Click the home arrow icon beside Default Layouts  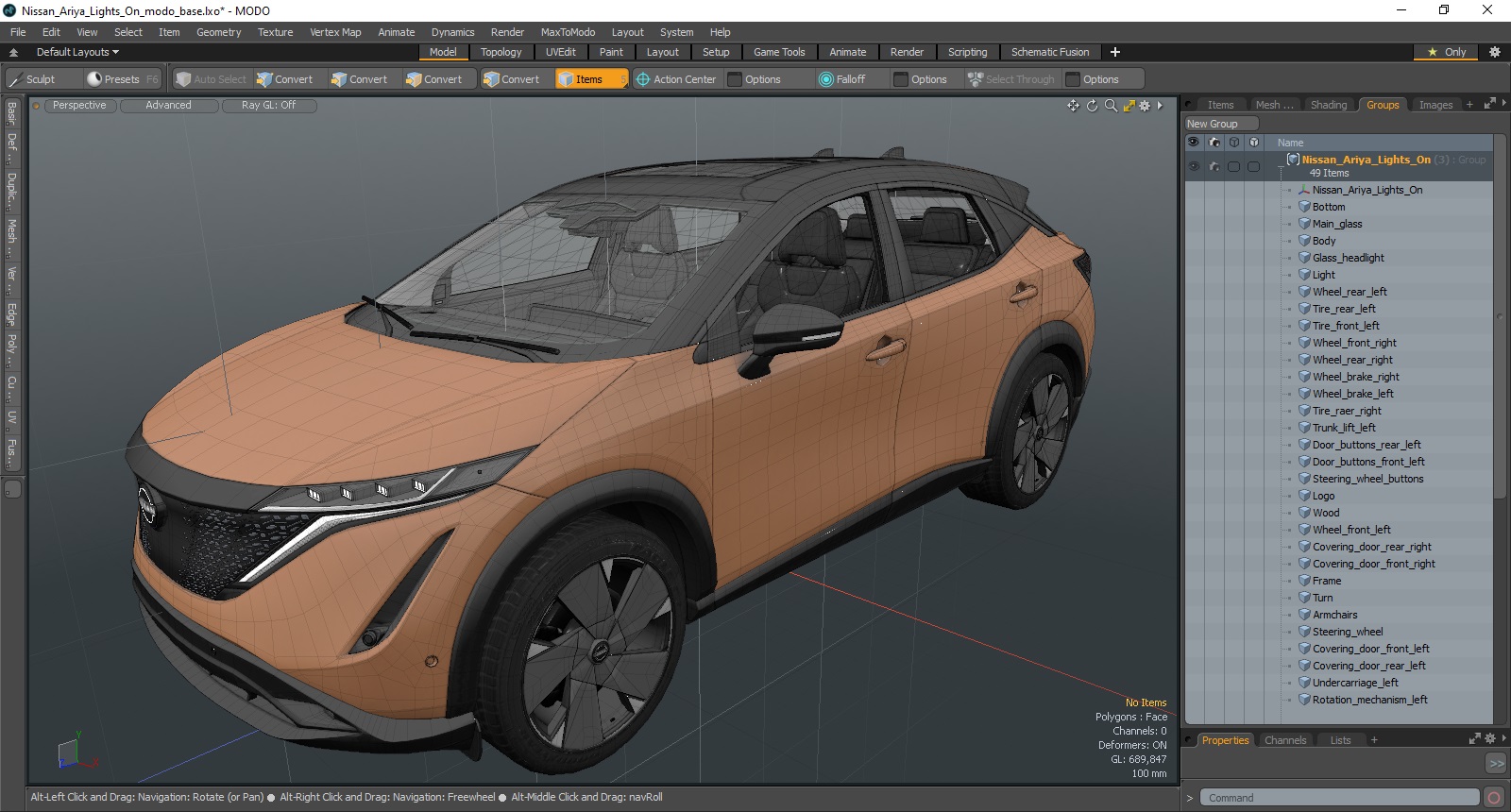click(13, 52)
